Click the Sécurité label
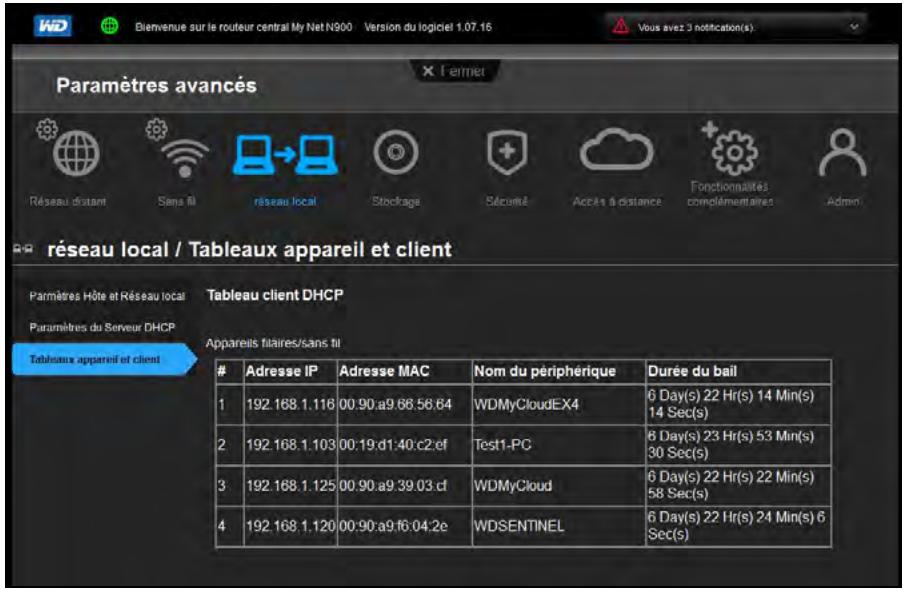The width and height of the screenshot is (904, 590). 507,201
